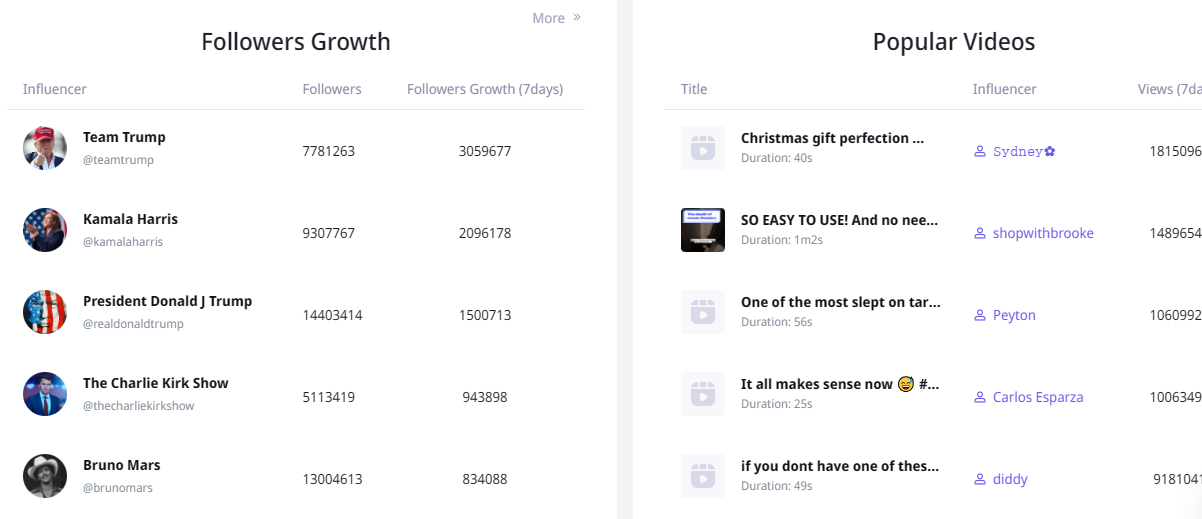Click video placeholder icon for diddy's video

703,476
